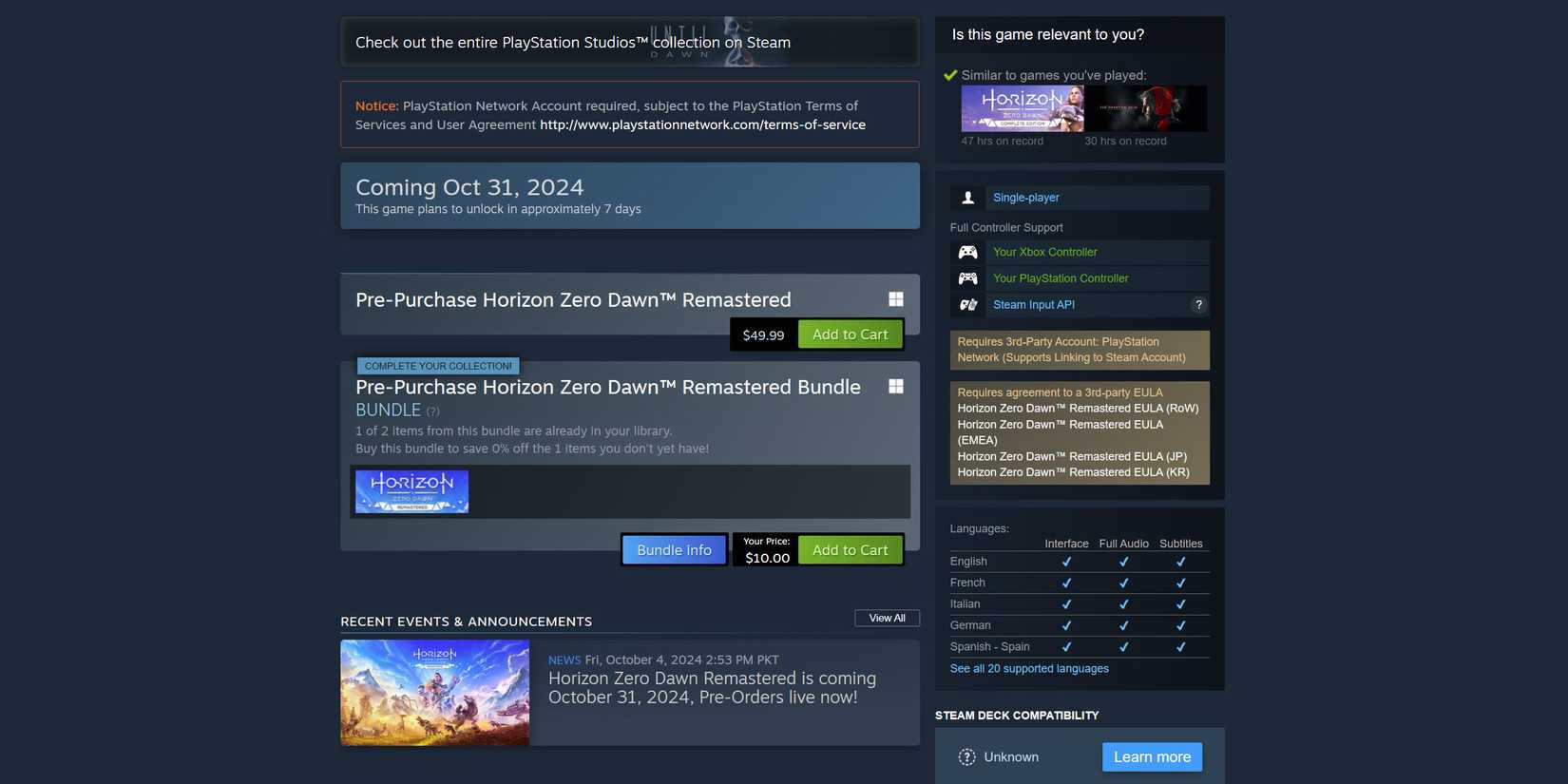This screenshot has height=784, width=1568.
Task: Click the COMPLETE YOUR COLLECTION! badge
Action: point(438,366)
